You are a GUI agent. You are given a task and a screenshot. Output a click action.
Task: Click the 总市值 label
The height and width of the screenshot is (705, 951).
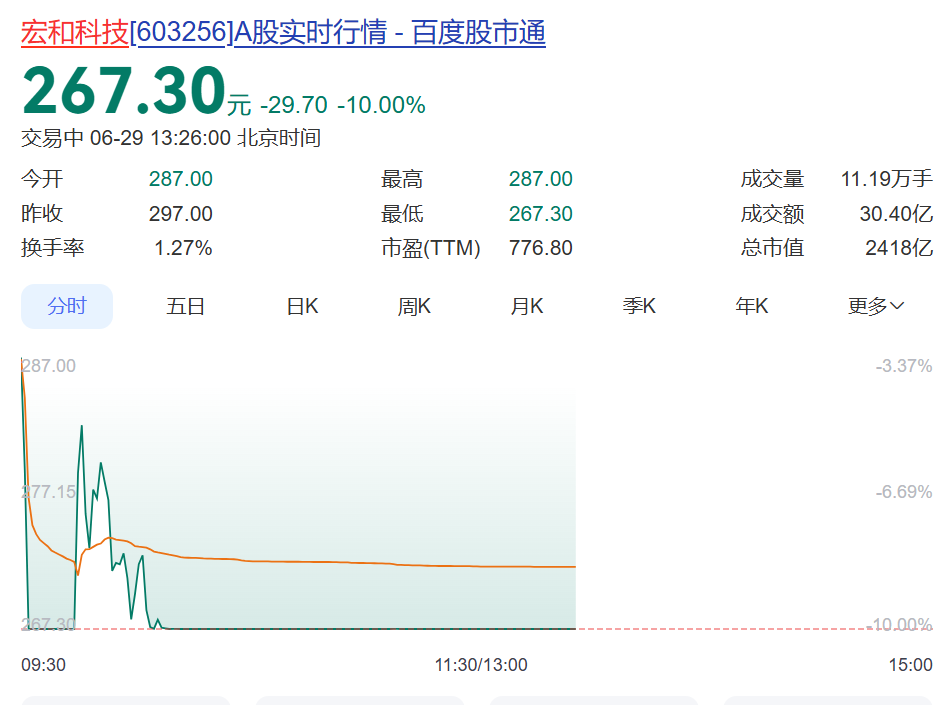(772, 248)
